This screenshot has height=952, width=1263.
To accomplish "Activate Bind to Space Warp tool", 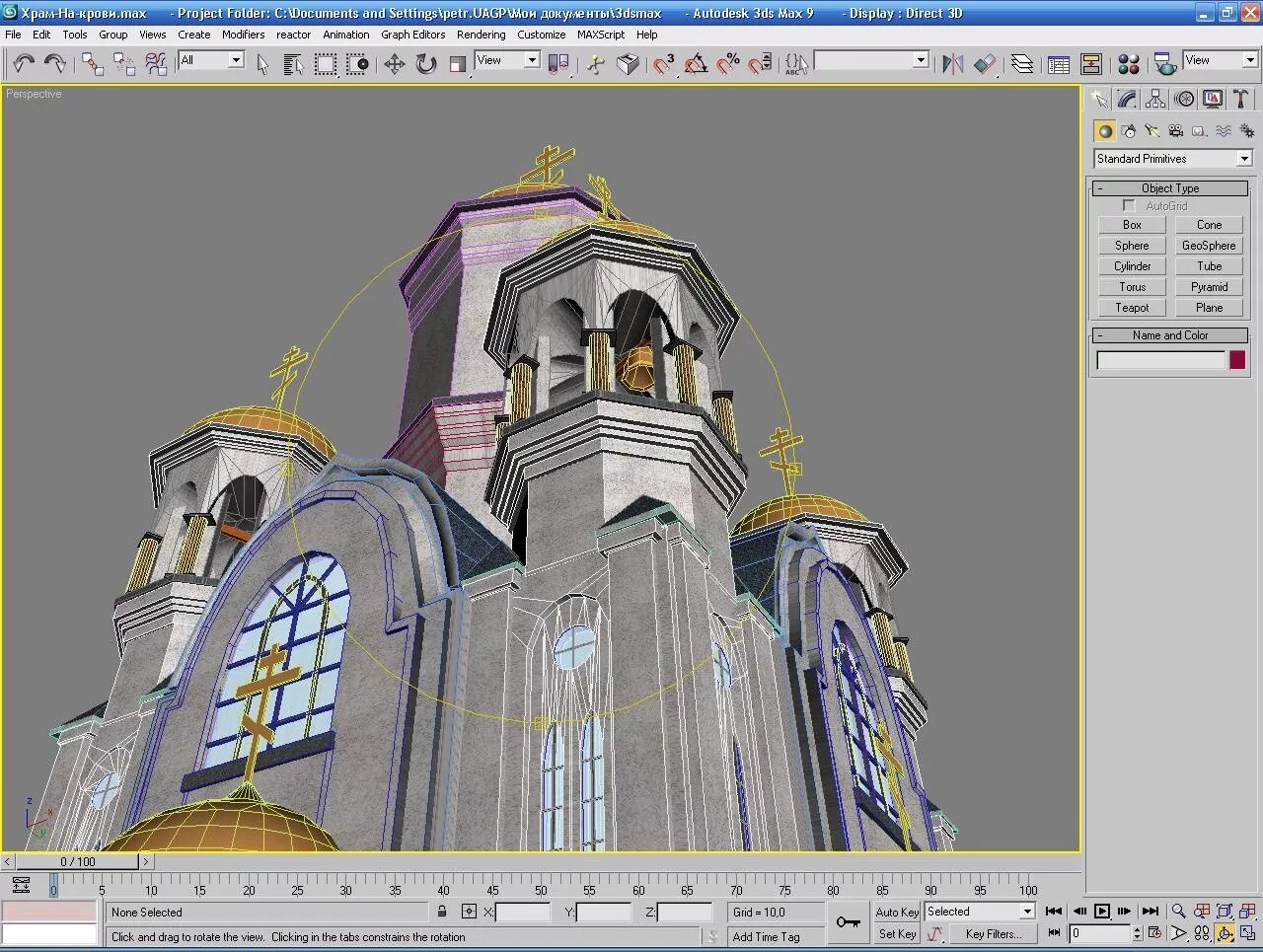I will (156, 64).
